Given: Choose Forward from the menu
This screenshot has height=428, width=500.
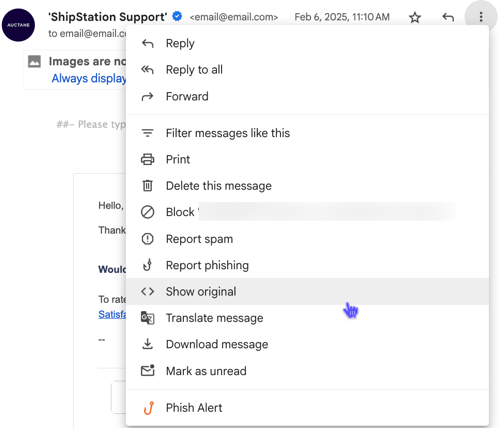Looking at the screenshot, I should point(307,96).
